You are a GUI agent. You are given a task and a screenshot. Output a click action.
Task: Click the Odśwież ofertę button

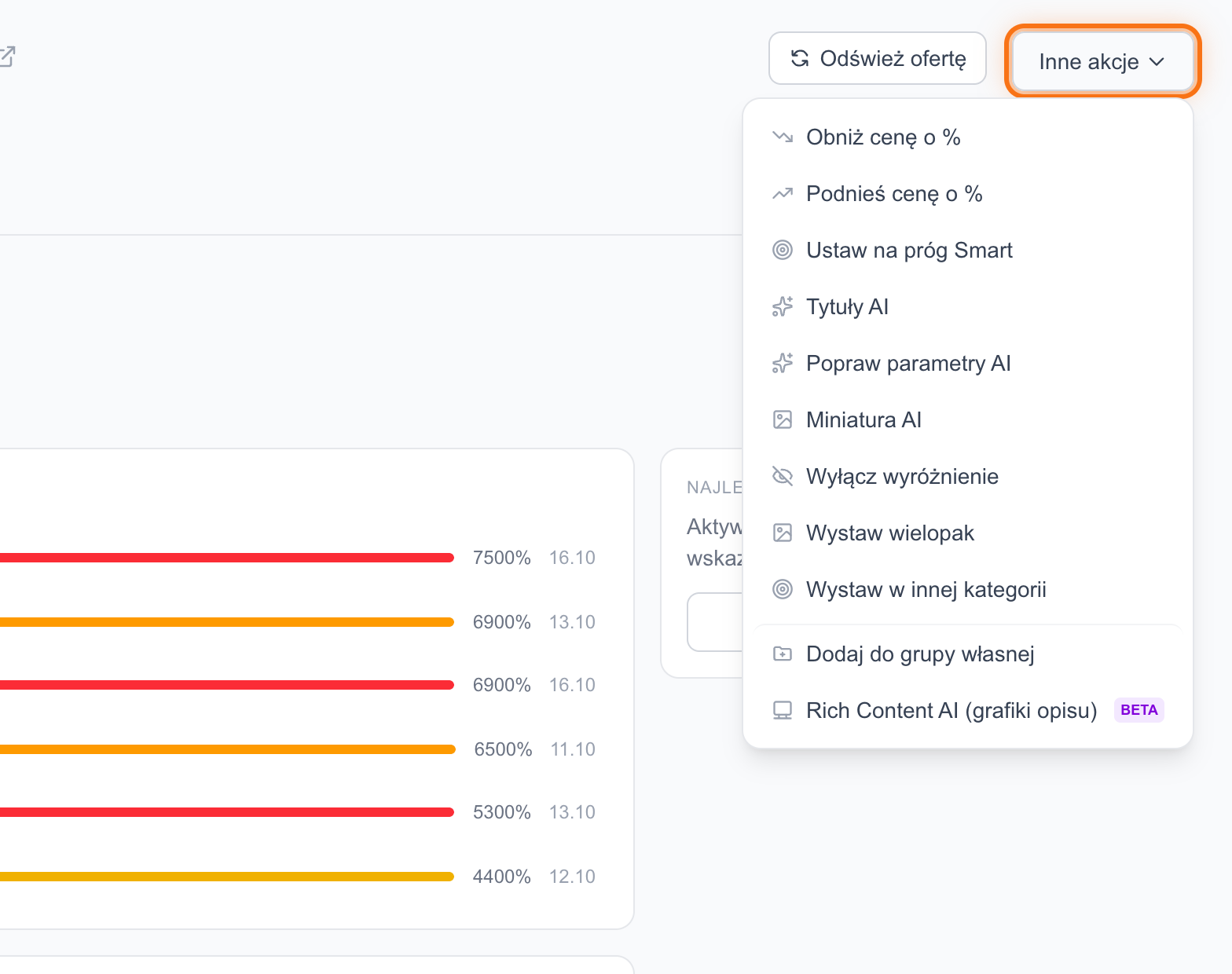point(877,58)
